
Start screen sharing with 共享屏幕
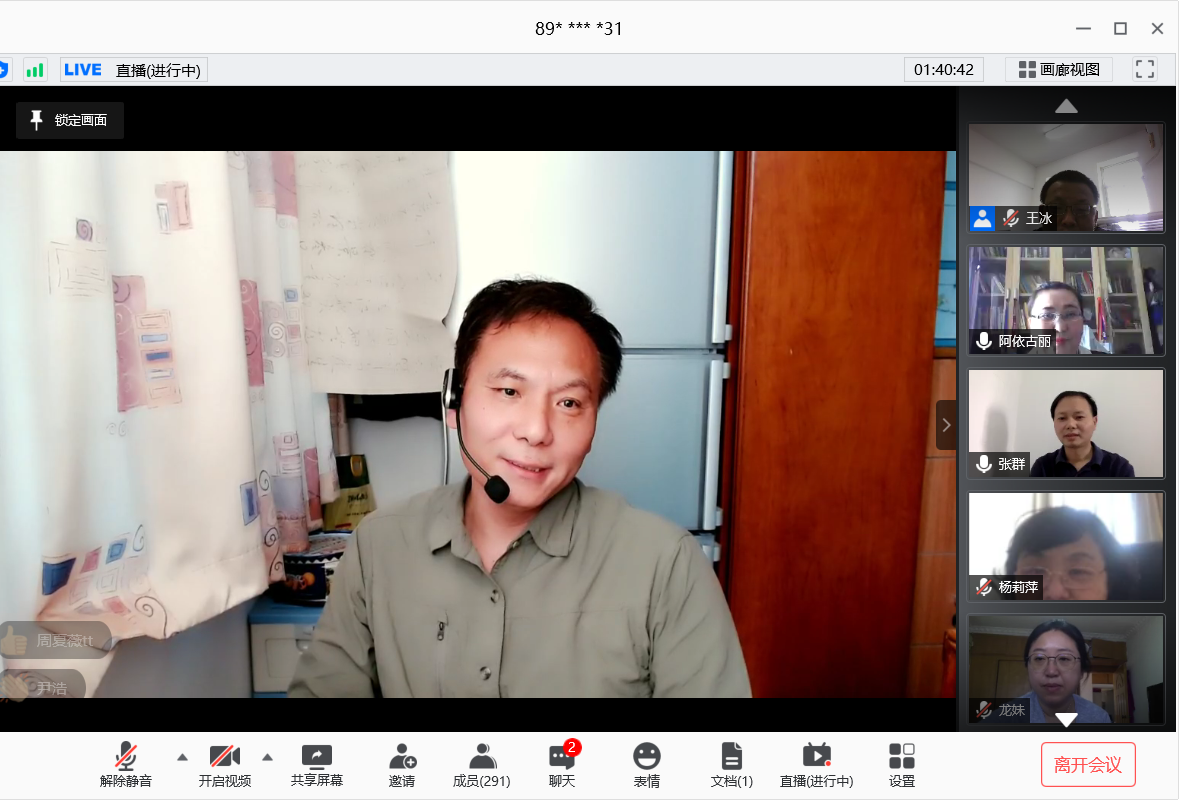tap(316, 765)
